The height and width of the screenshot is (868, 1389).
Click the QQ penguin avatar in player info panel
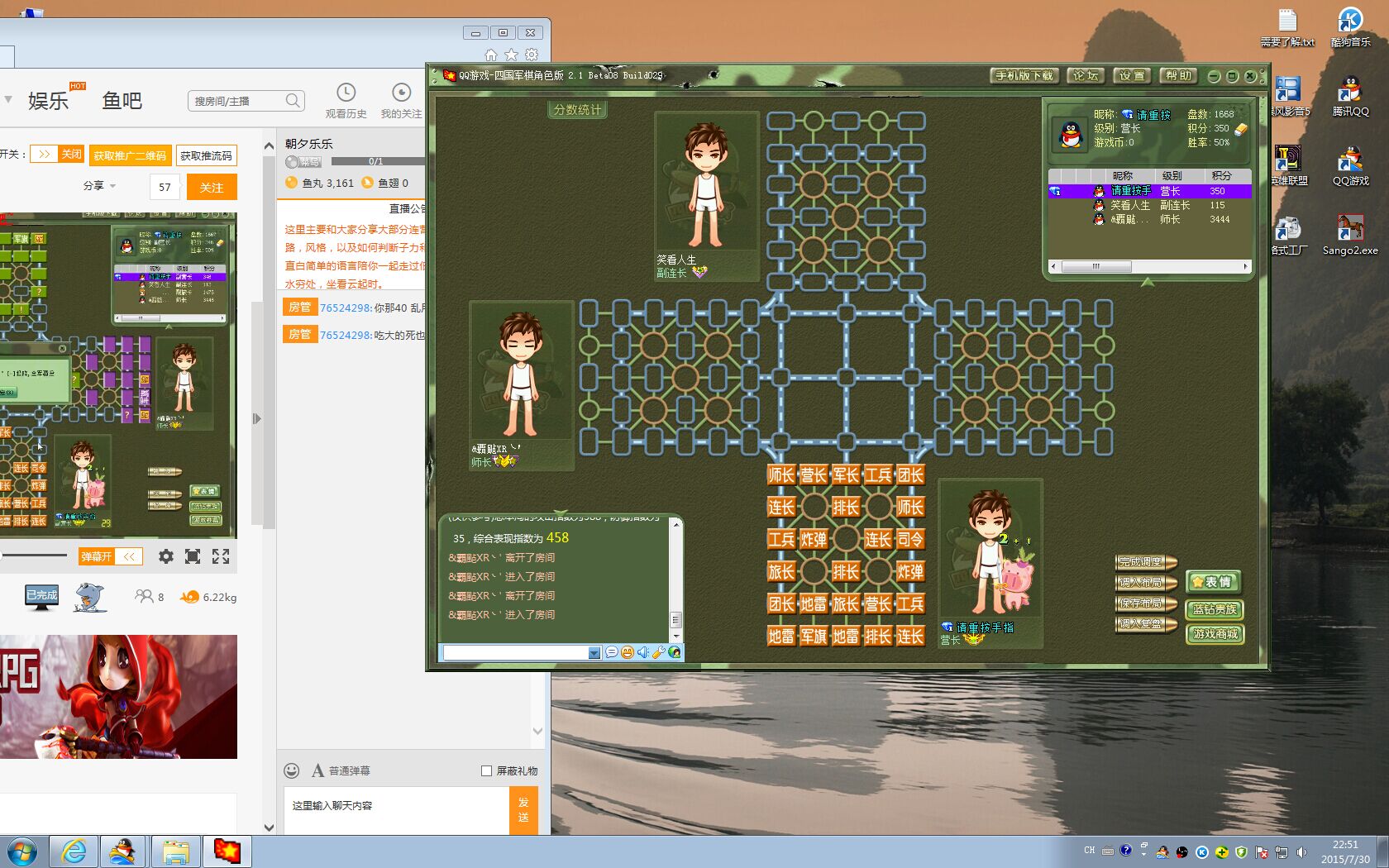[1070, 134]
